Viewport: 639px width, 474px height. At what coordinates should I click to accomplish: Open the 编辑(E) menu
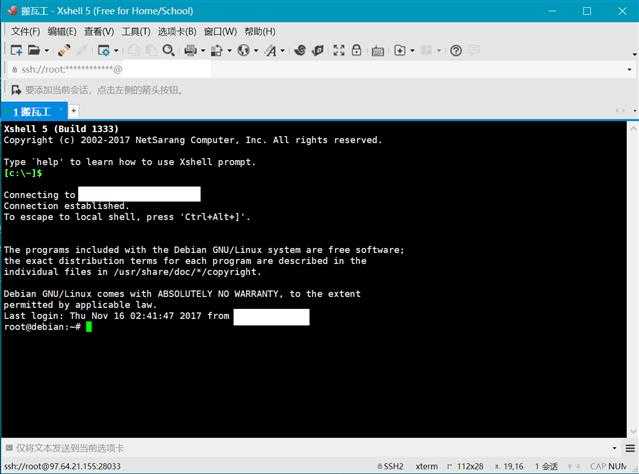click(x=62, y=31)
